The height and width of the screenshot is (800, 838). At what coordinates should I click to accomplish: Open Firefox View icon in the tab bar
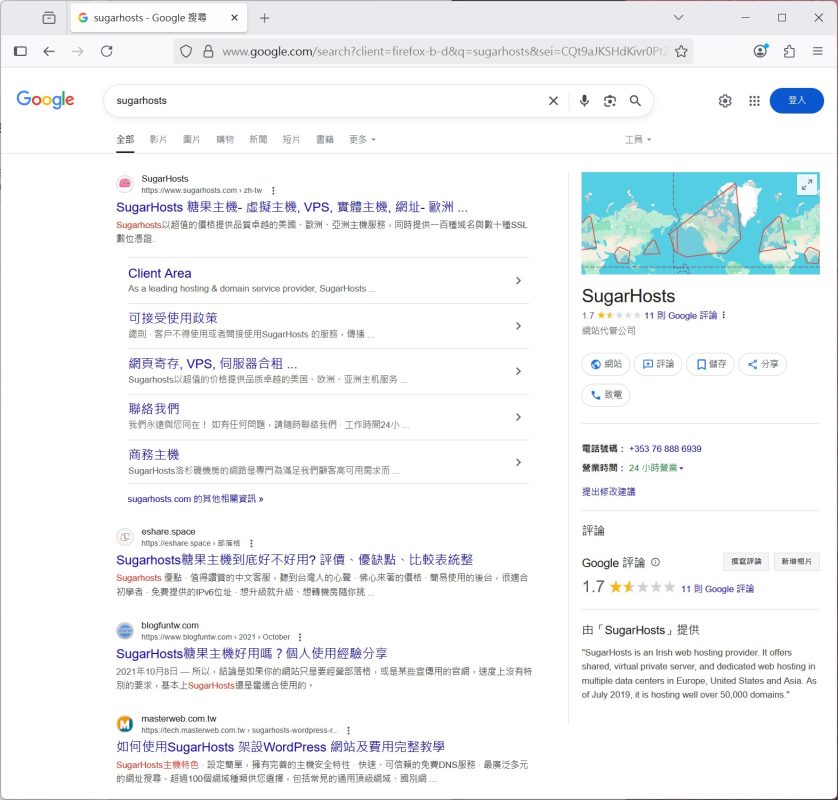pyautogui.click(x=49, y=18)
